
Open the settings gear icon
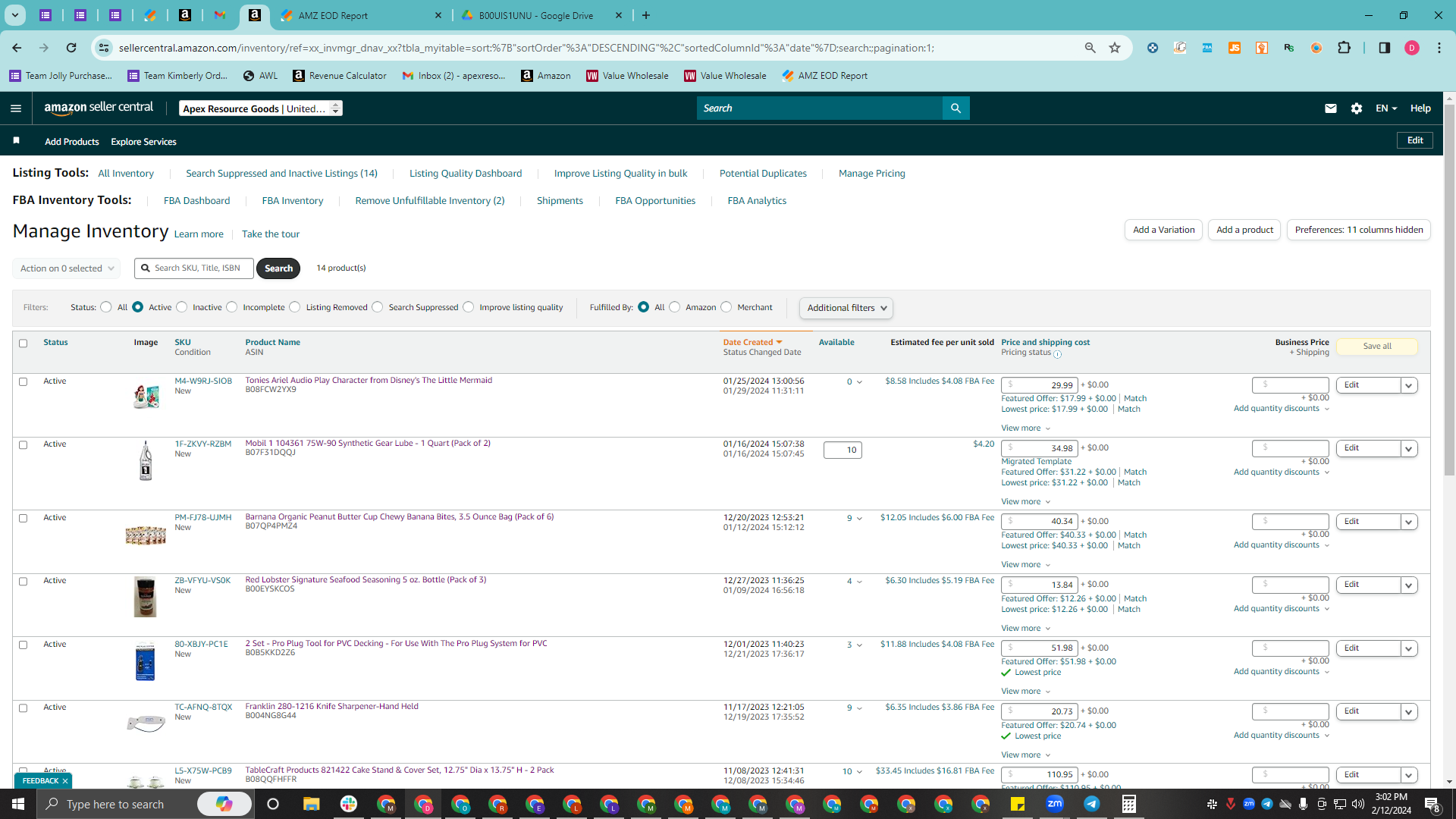pyautogui.click(x=1357, y=108)
